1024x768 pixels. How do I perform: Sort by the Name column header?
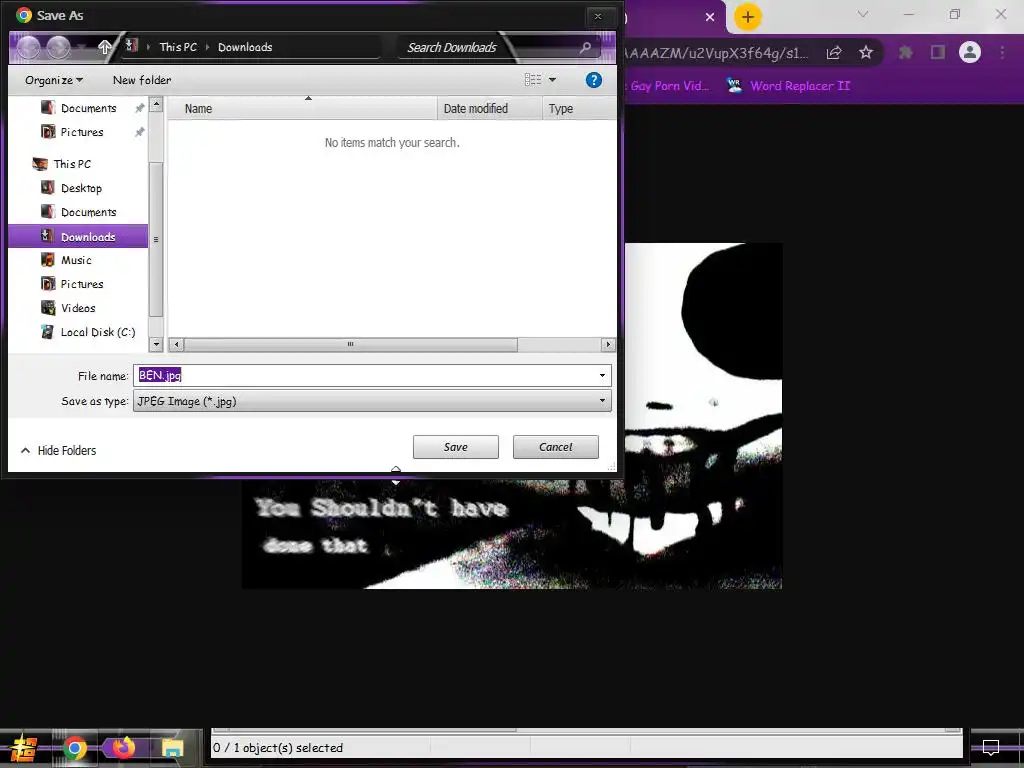click(x=302, y=108)
